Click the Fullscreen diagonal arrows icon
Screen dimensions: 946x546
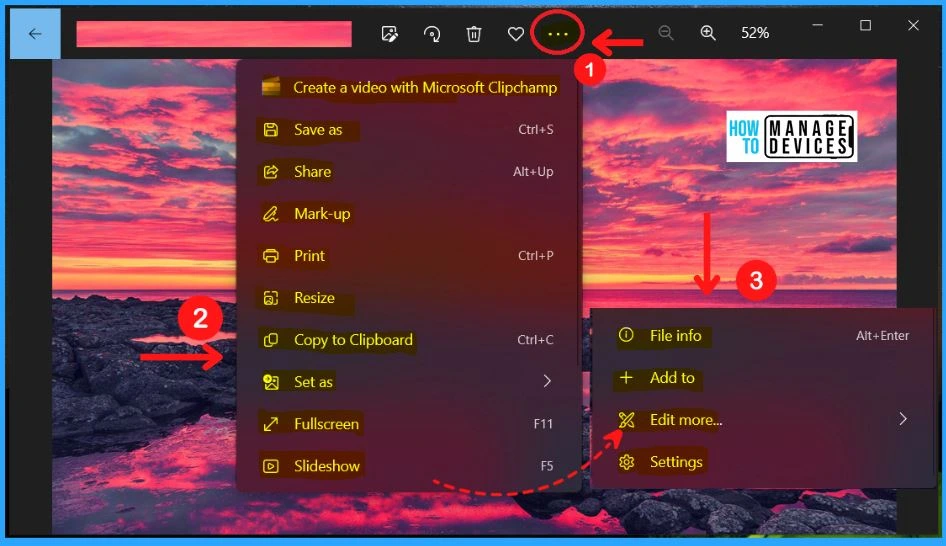point(271,424)
